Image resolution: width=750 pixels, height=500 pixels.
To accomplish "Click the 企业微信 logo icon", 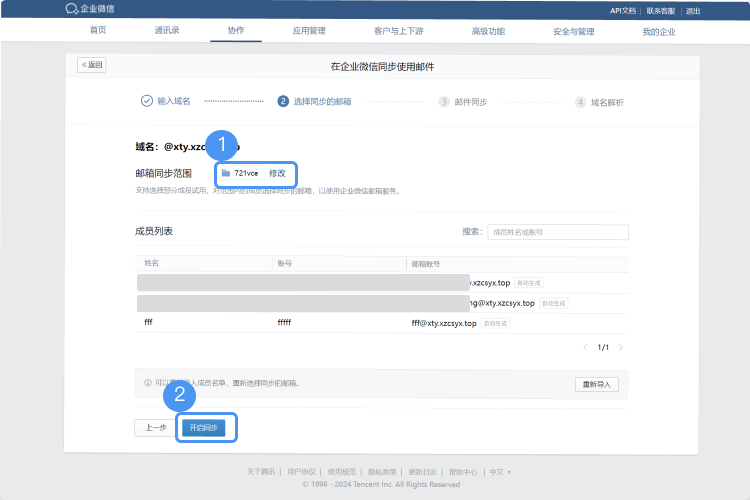I will tap(70, 9).
